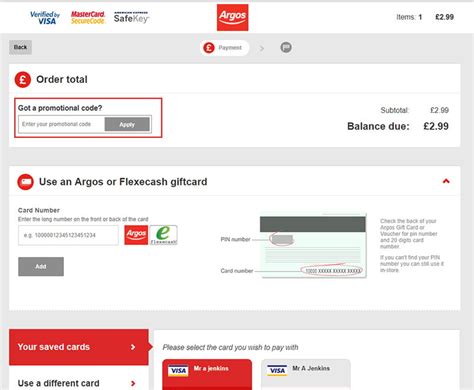Viewport: 474px width, 390px height.
Task: Click the Items: 1 basket count
Action: point(409,17)
